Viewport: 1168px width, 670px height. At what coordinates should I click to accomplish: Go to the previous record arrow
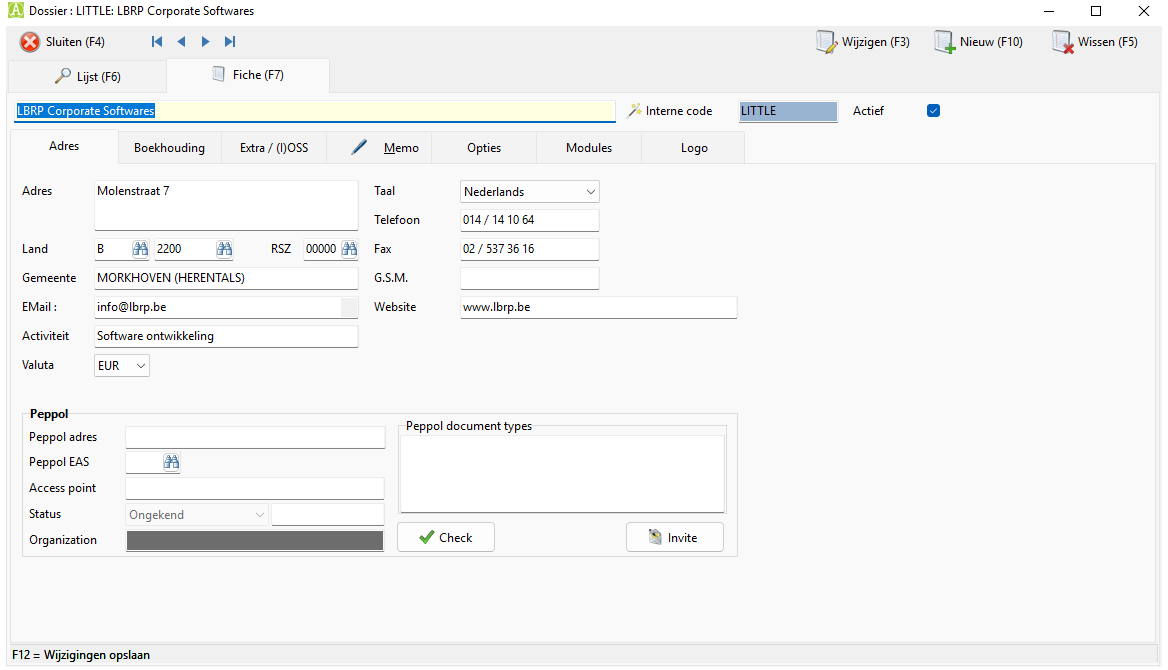181,42
